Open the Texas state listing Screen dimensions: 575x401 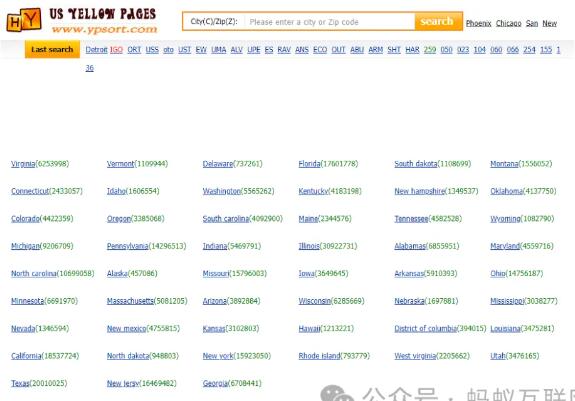click(20, 383)
